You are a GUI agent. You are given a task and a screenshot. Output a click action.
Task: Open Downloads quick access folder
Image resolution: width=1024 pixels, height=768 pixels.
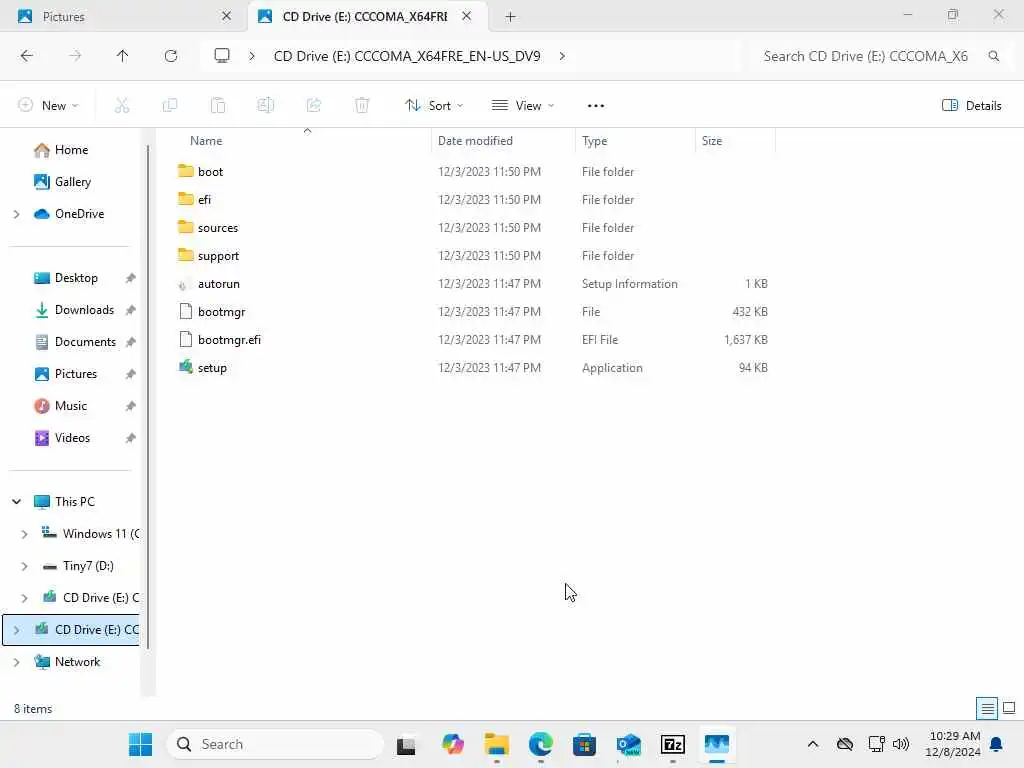[x=74, y=310]
